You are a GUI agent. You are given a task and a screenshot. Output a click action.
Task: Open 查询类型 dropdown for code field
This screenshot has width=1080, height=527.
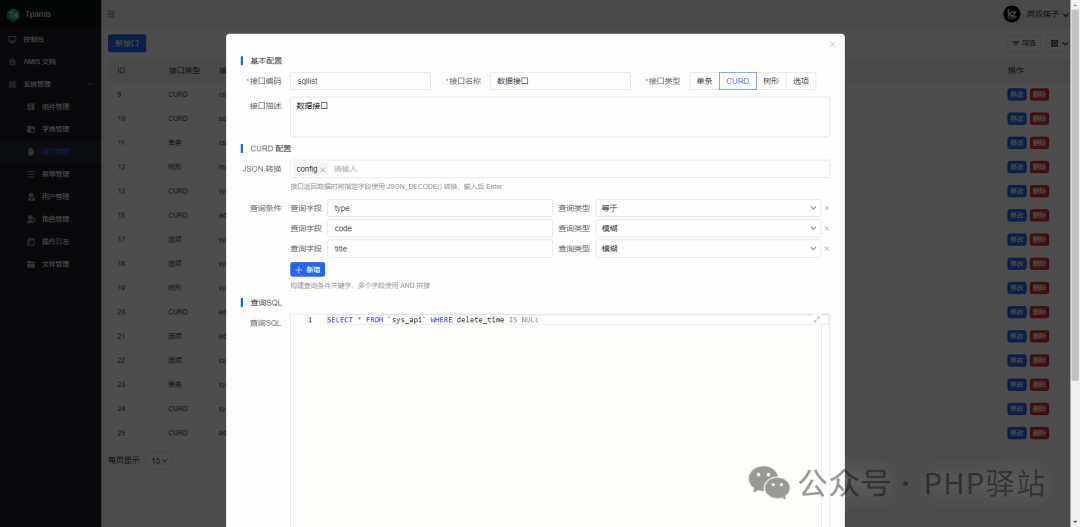point(708,229)
